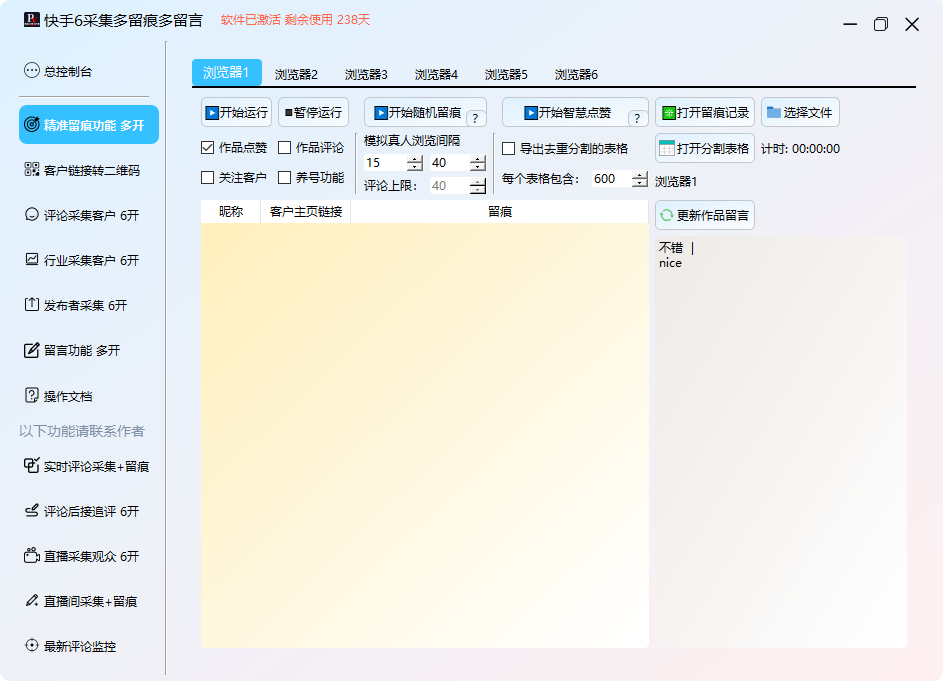Click the 开始运行 button

(236, 113)
